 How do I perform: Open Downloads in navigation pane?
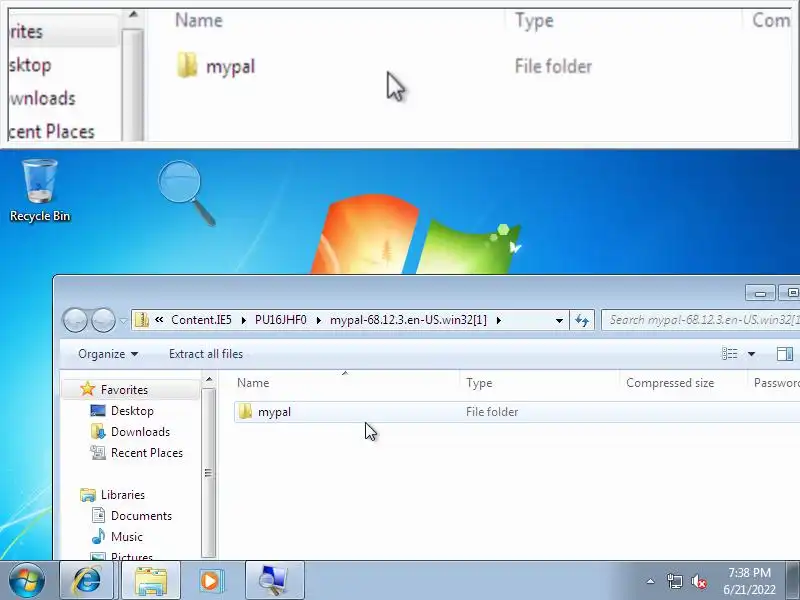(140, 432)
